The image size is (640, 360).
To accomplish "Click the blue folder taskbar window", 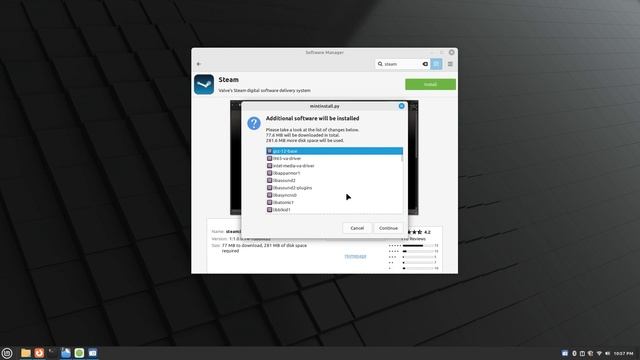I will tap(66, 353).
